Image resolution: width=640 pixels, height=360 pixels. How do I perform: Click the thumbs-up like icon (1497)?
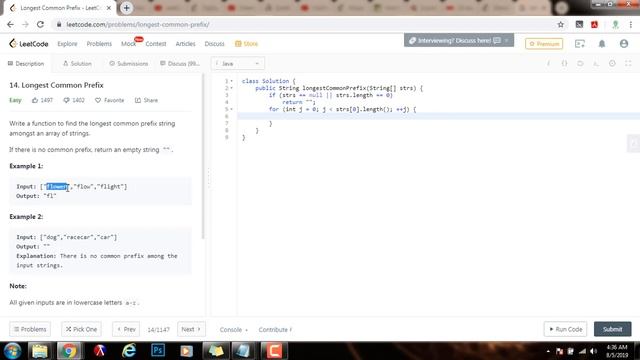click(35, 100)
